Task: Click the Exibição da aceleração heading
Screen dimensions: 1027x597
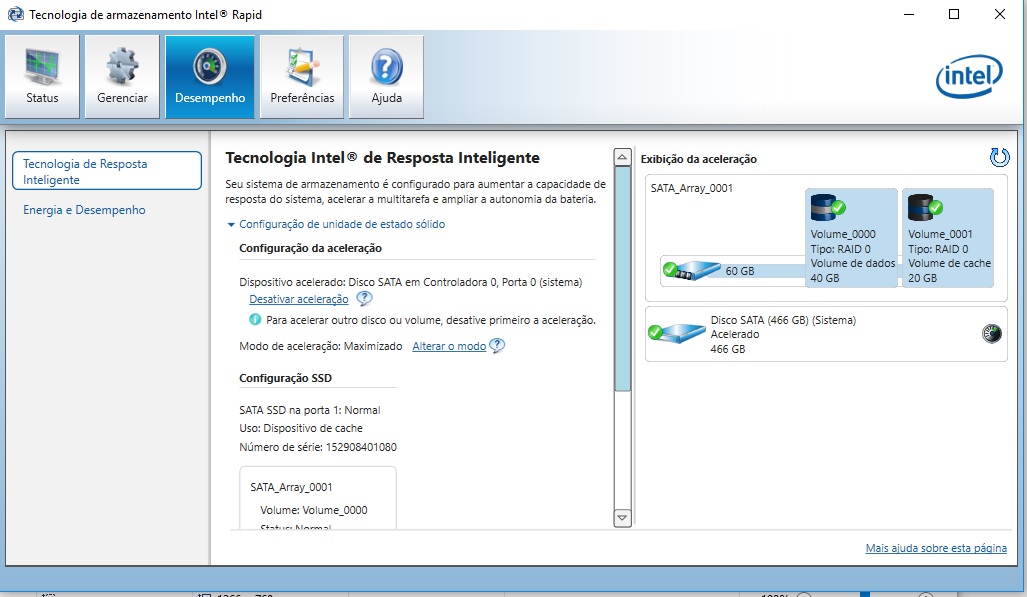Action: (698, 159)
